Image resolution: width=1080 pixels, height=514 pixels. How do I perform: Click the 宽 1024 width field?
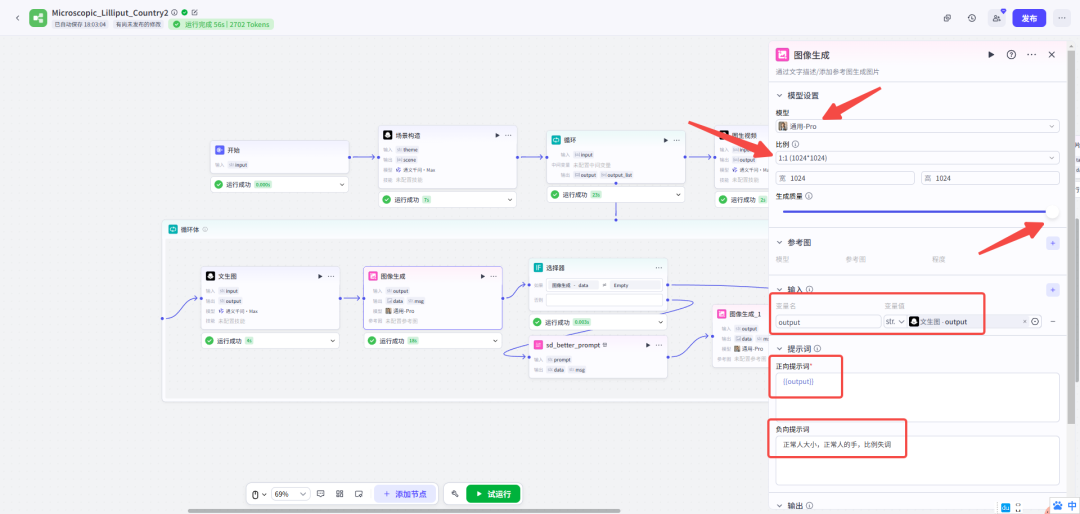coord(845,178)
